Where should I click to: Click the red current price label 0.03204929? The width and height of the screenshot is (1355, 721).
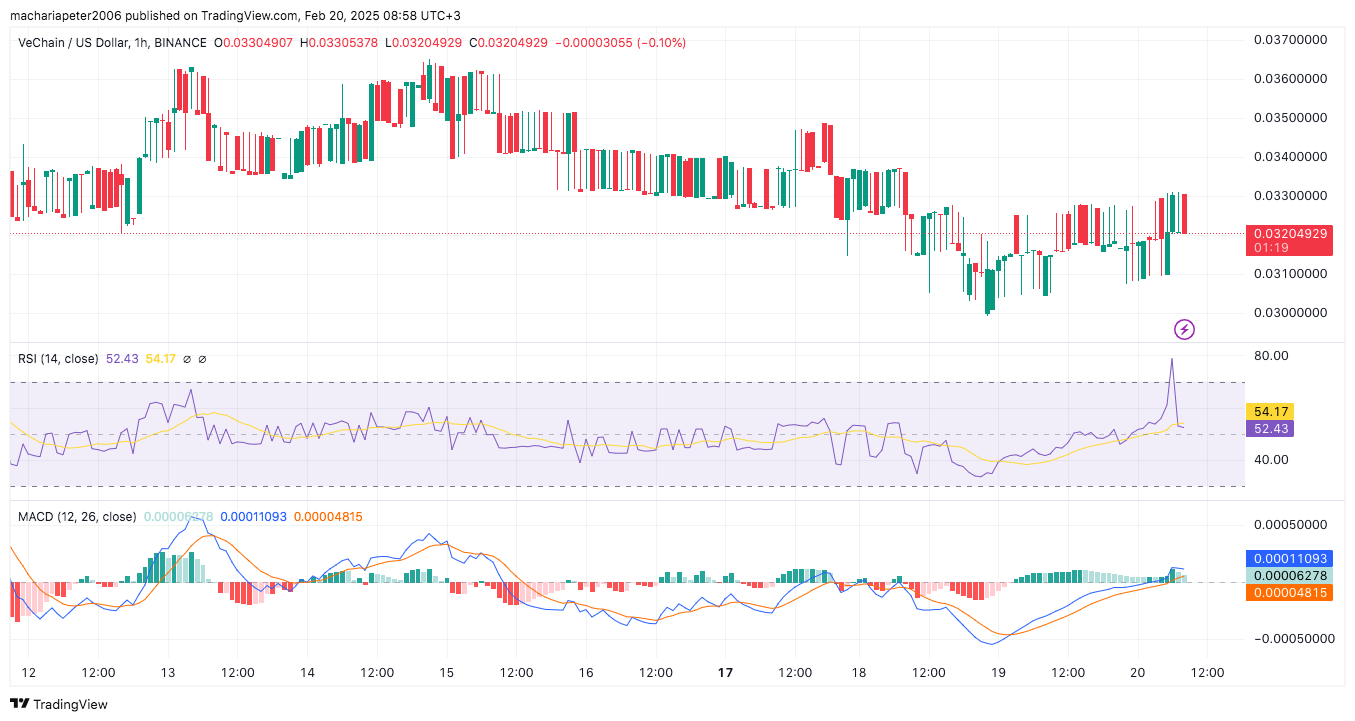click(1288, 233)
